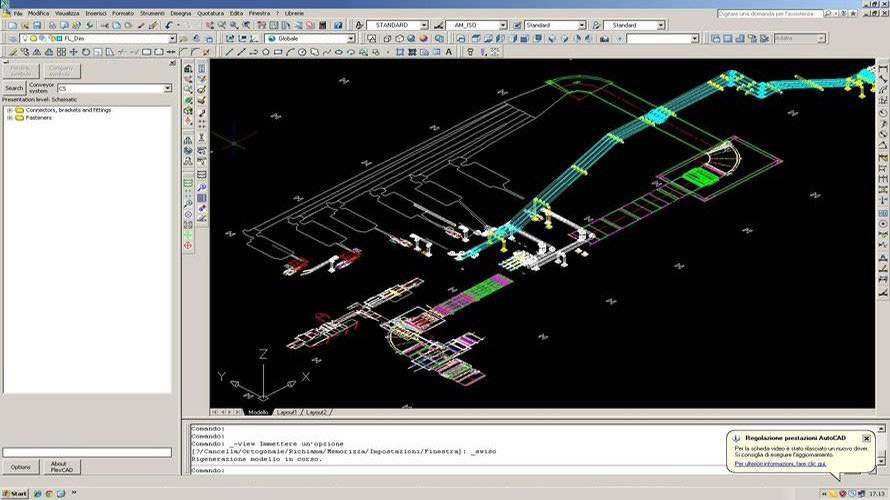Select the Fasteners tree row

coord(39,118)
